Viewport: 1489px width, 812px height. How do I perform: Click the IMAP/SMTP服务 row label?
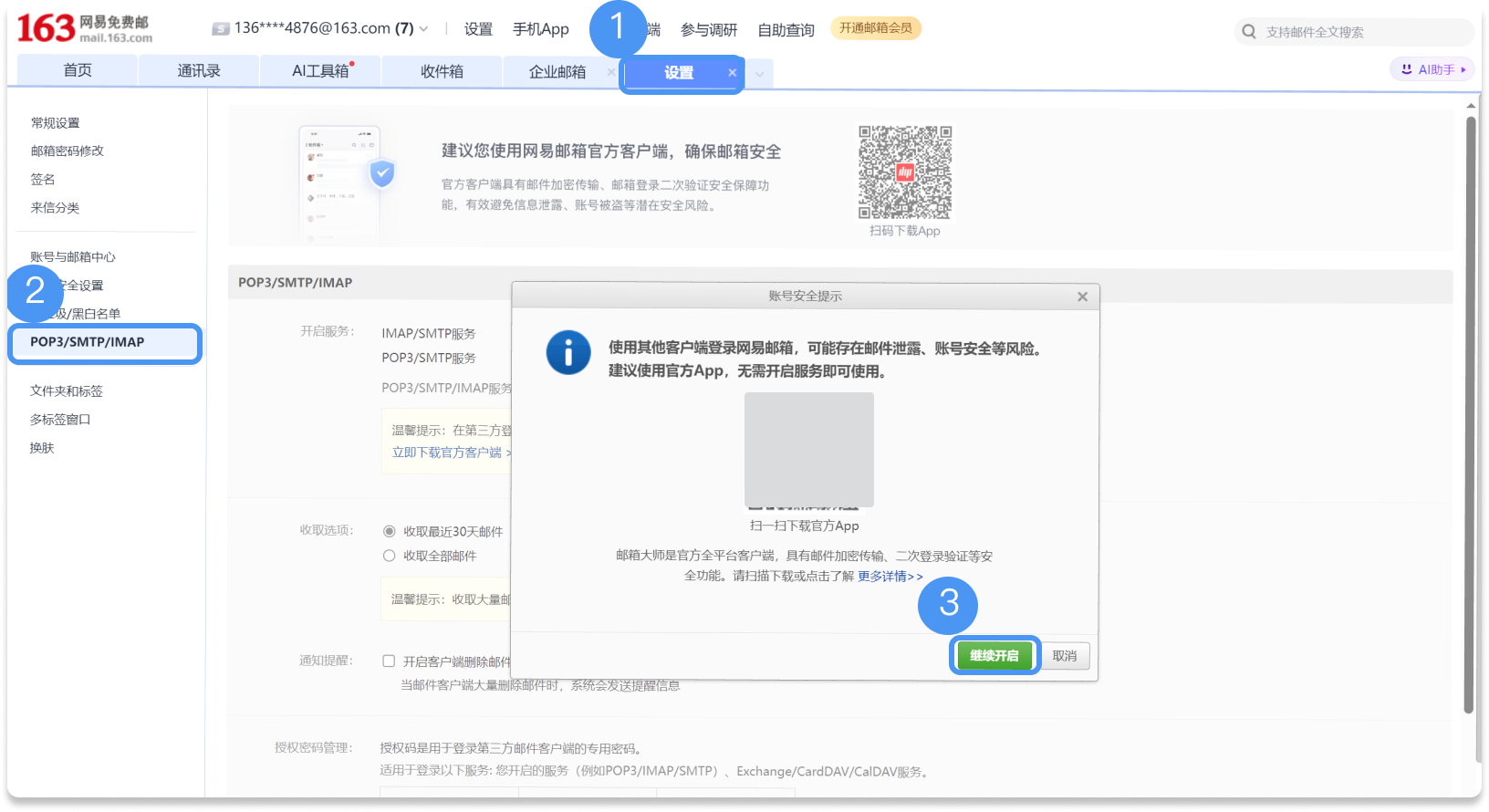(x=429, y=334)
